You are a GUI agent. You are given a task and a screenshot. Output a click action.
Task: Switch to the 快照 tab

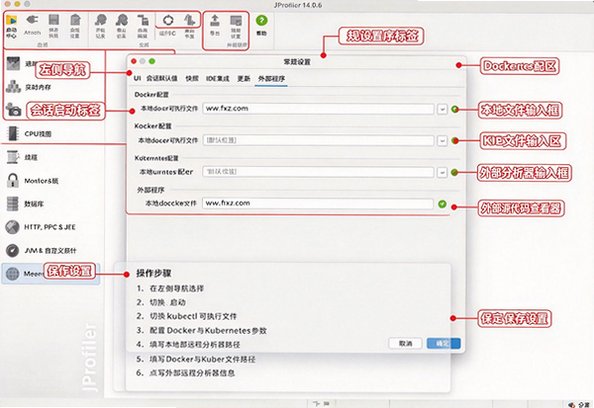coord(192,78)
